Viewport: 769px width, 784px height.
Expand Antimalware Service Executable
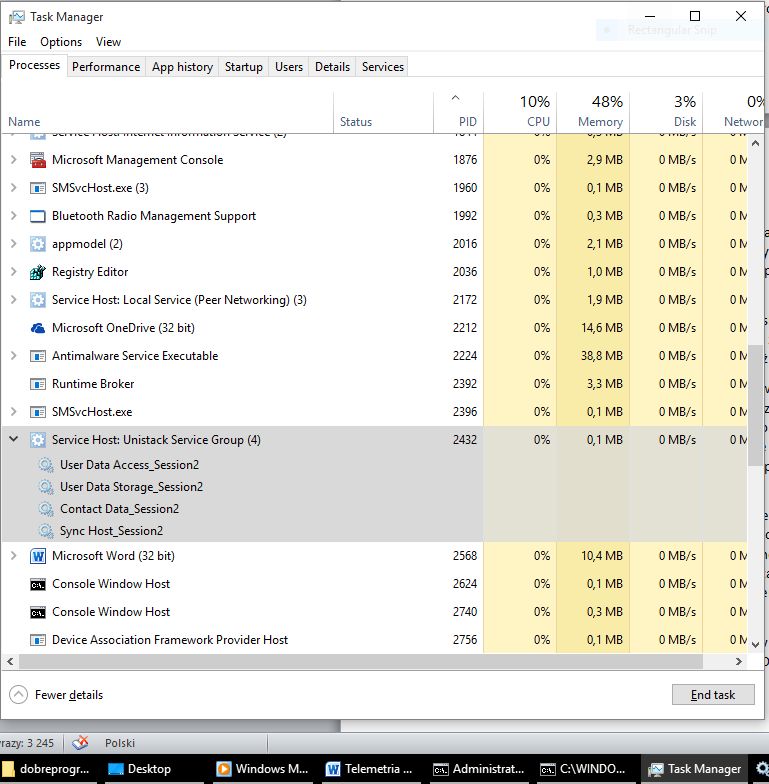coord(14,356)
